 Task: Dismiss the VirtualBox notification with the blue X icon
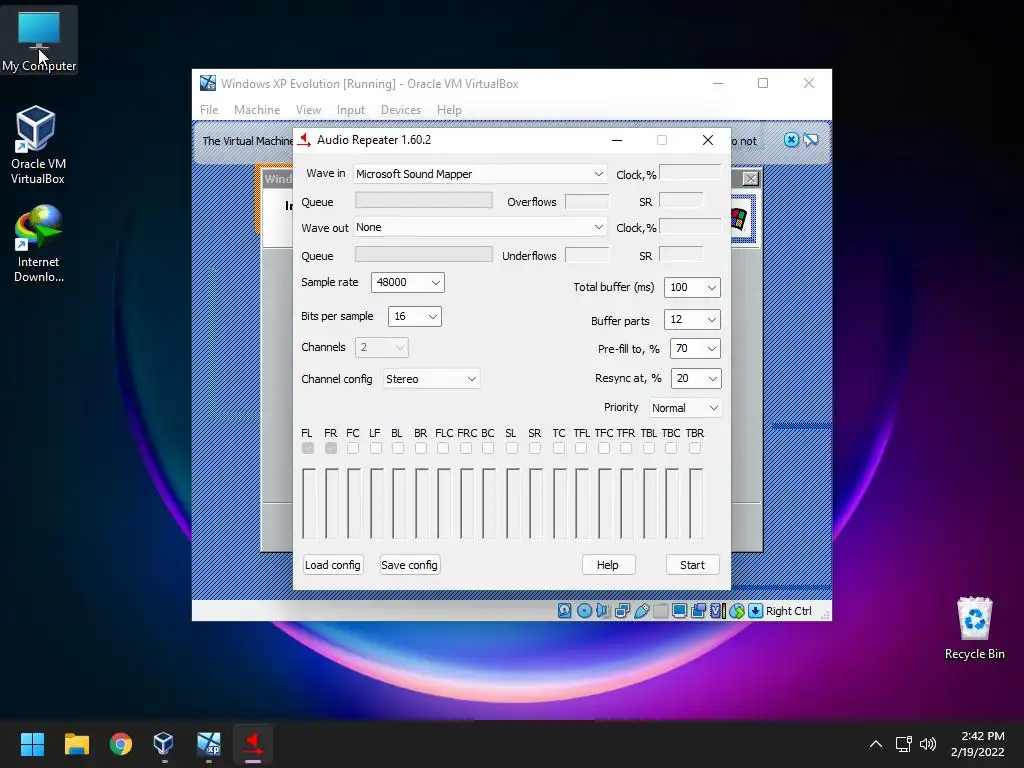pyautogui.click(x=791, y=140)
